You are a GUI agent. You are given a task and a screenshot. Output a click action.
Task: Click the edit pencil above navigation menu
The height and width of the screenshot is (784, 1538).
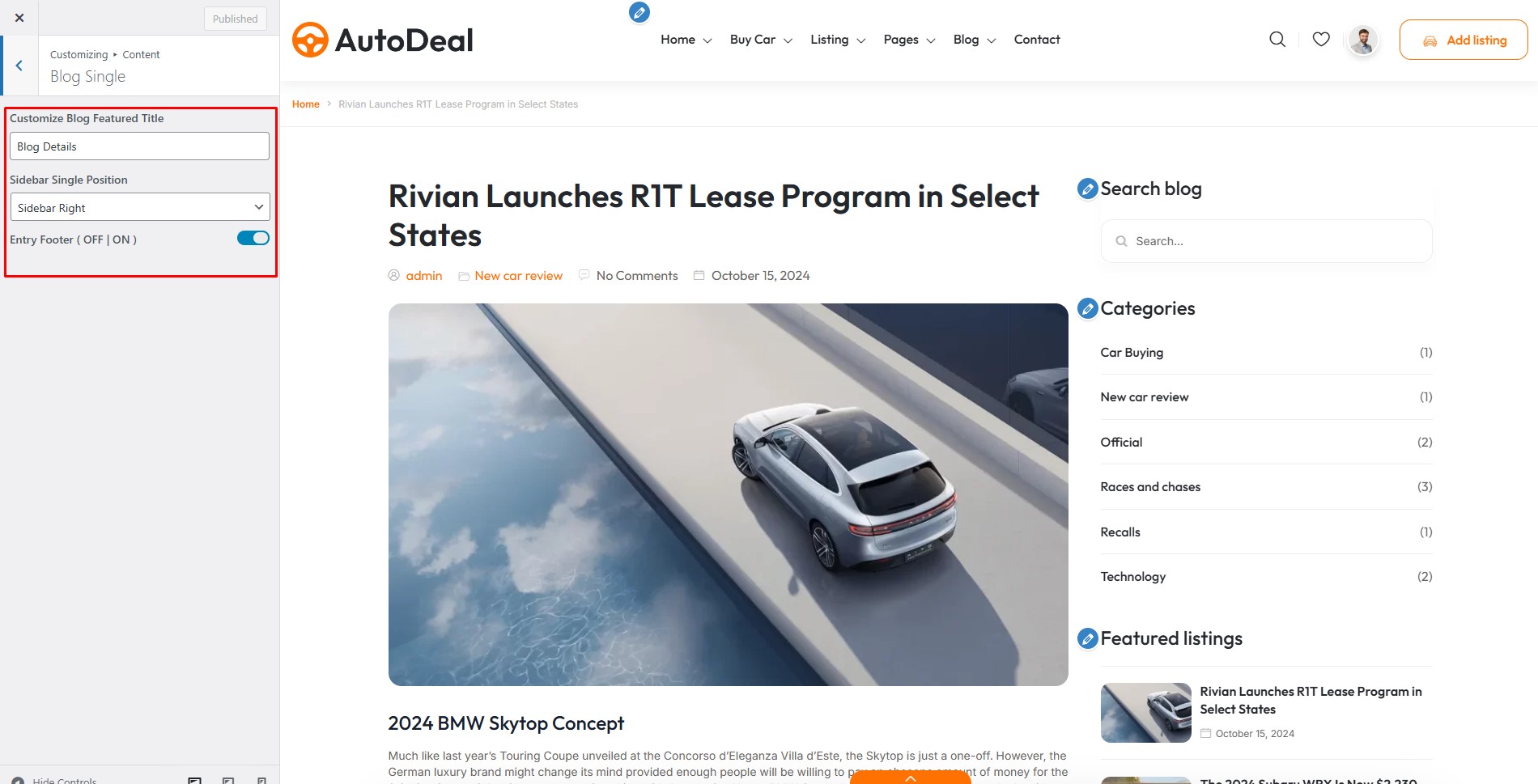639,12
